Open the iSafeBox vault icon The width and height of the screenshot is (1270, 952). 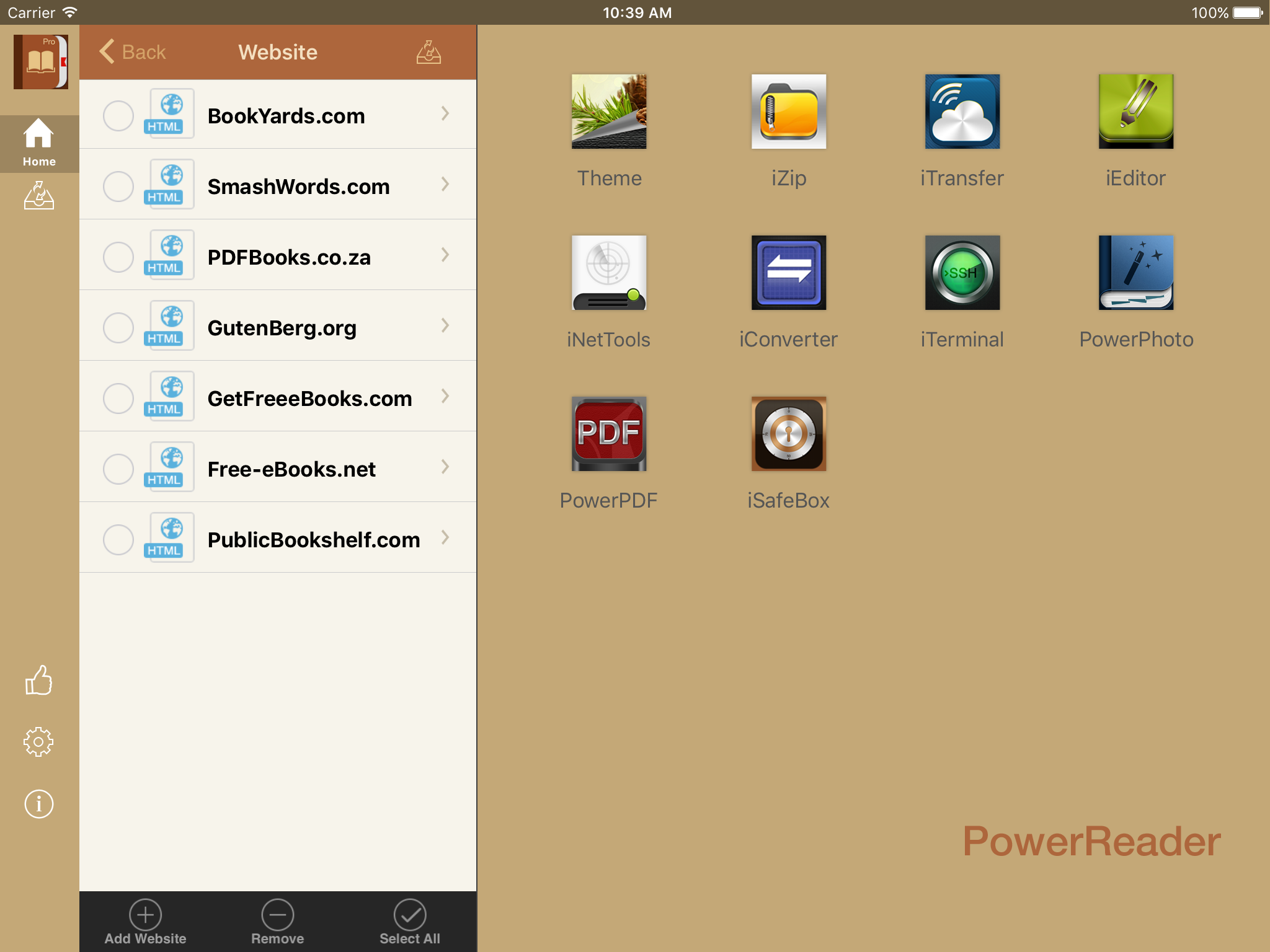click(x=788, y=434)
